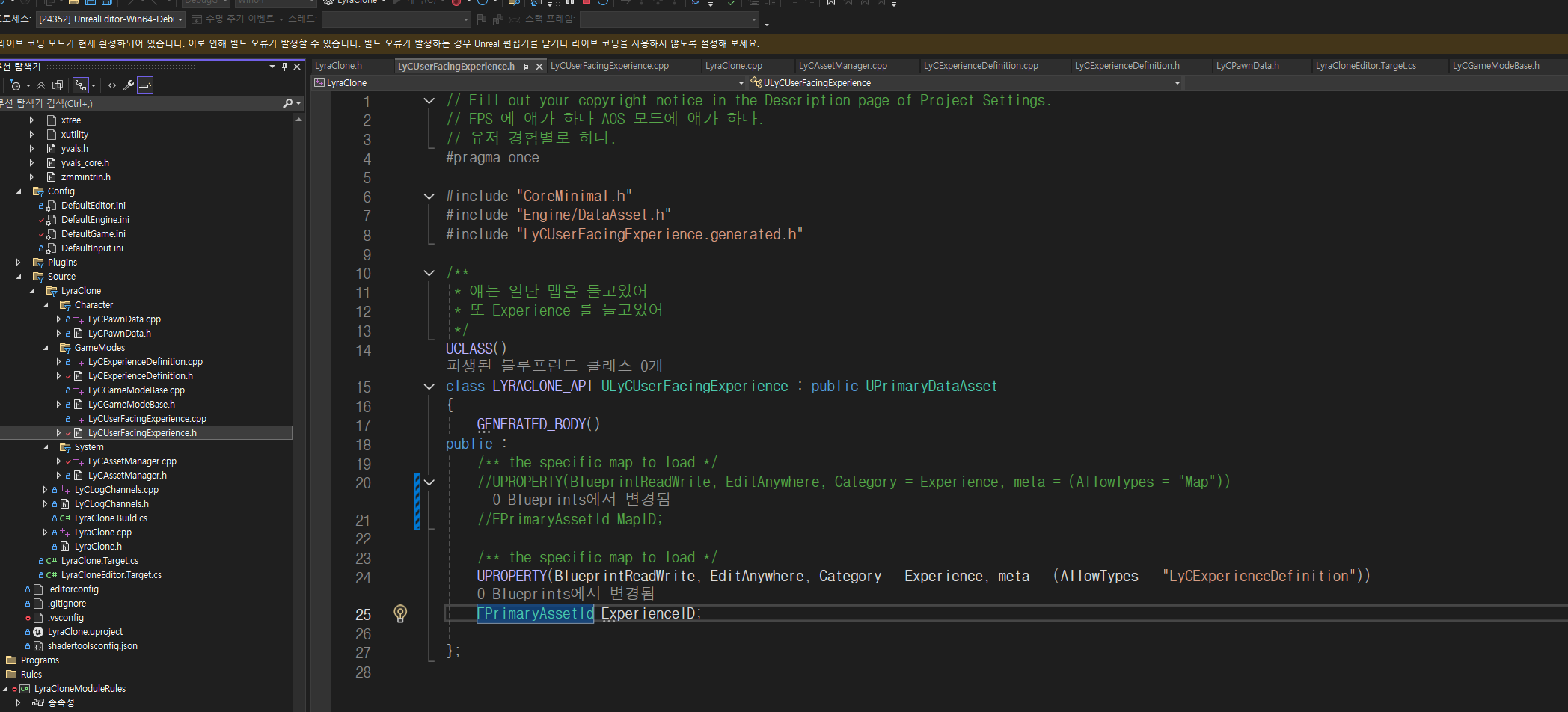Switch to the LyraClone.cpp tab
Viewport: 1568px width, 712px height.
tap(734, 66)
